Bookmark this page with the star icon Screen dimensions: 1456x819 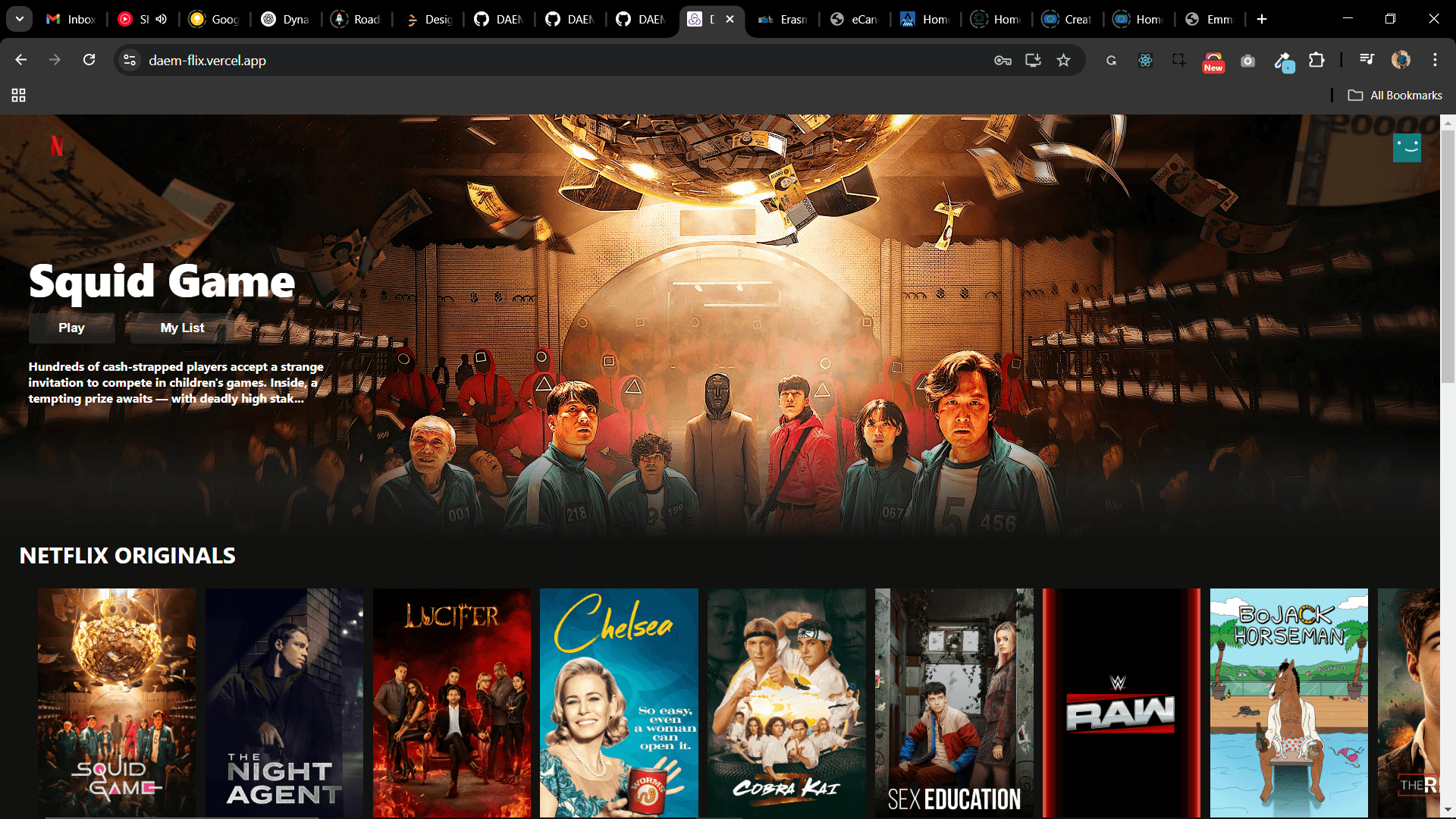(x=1063, y=61)
